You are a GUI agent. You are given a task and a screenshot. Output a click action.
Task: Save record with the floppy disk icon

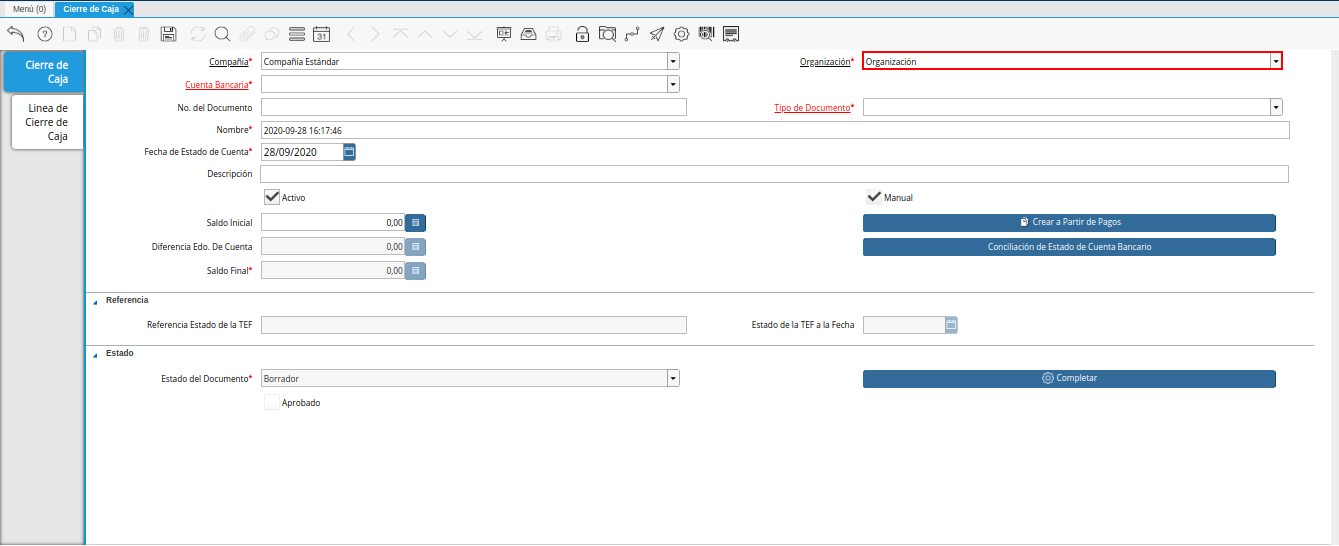169,34
